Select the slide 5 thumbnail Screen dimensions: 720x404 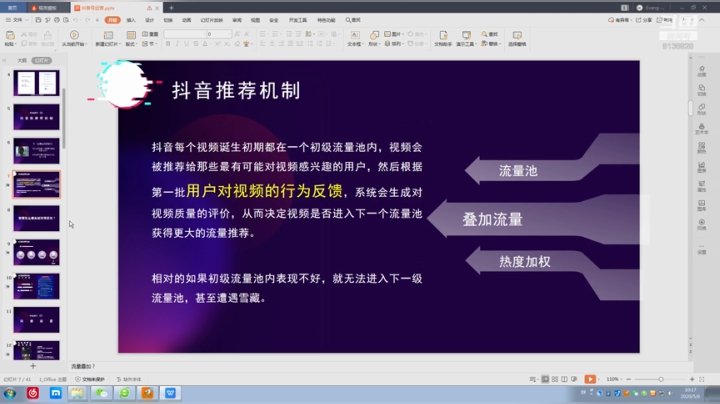coord(36,117)
